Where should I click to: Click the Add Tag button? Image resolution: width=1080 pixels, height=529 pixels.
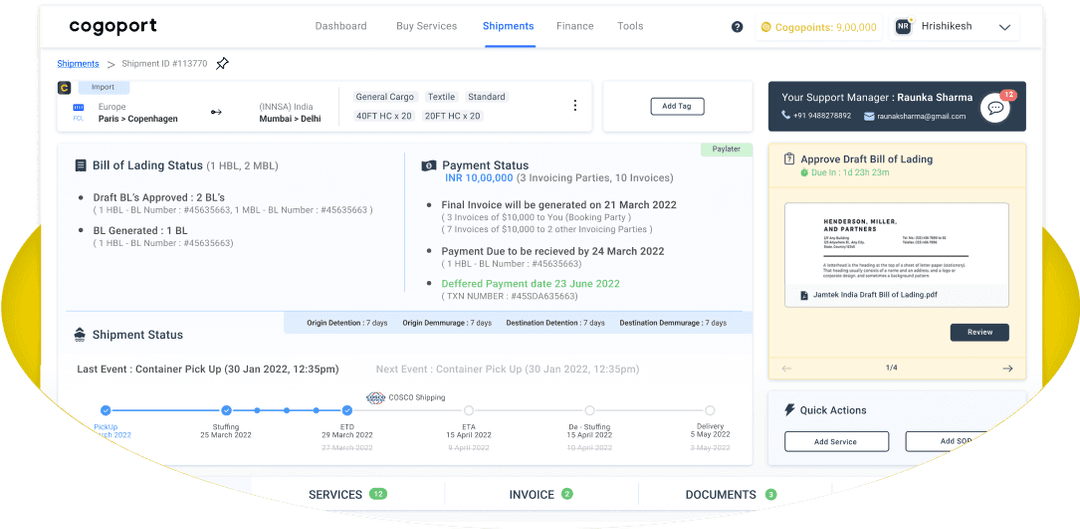[677, 106]
